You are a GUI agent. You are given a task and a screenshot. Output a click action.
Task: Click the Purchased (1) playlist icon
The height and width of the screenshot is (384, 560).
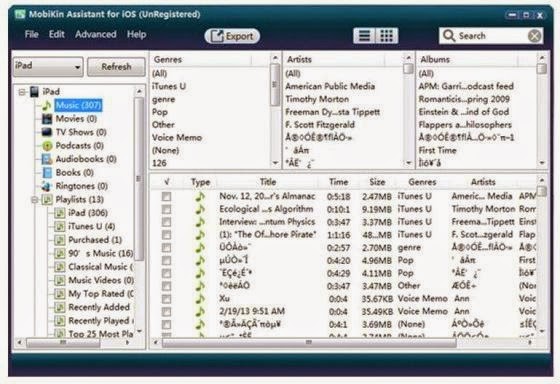(60, 240)
